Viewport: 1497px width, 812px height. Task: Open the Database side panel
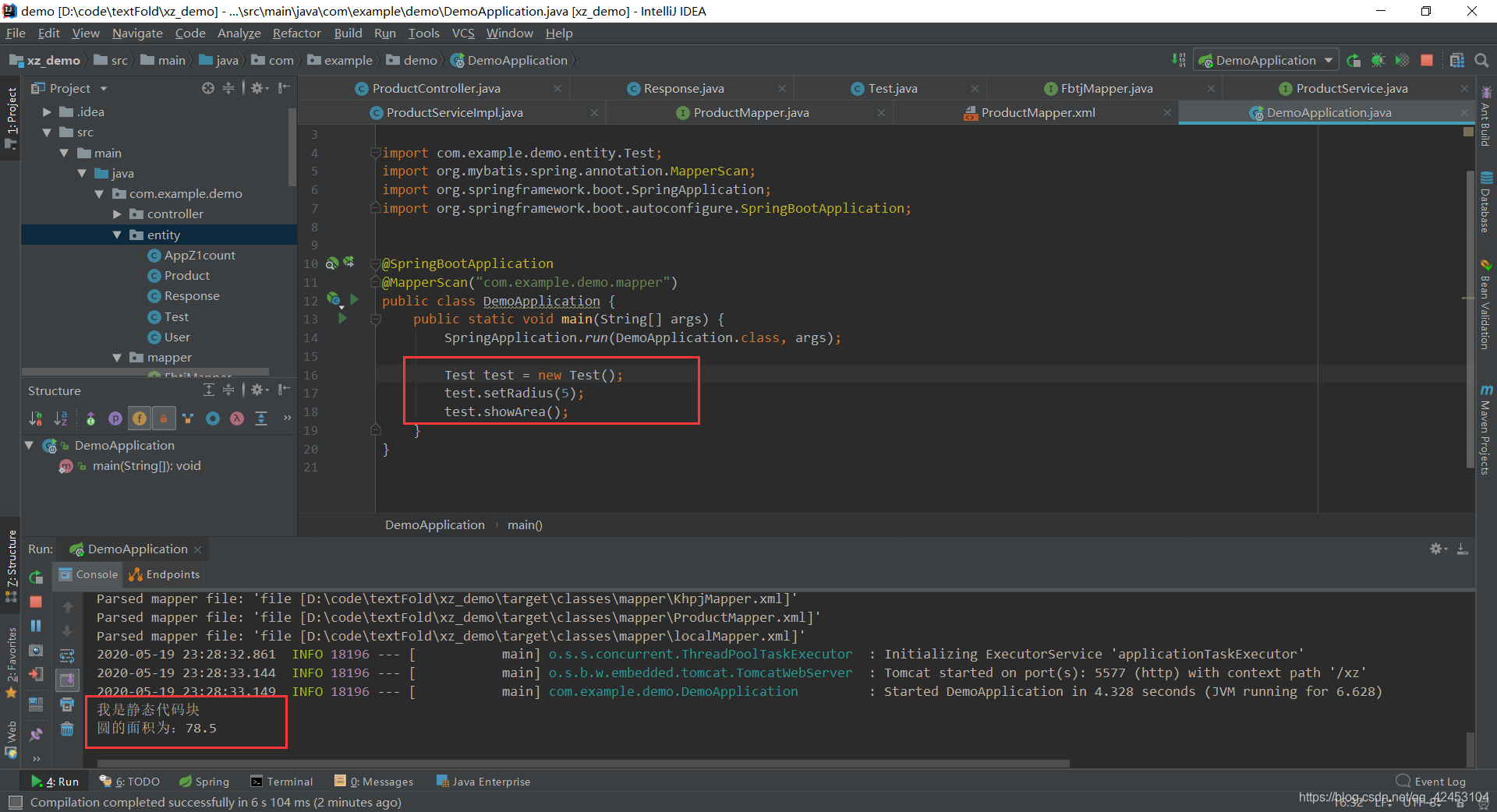click(x=1486, y=202)
